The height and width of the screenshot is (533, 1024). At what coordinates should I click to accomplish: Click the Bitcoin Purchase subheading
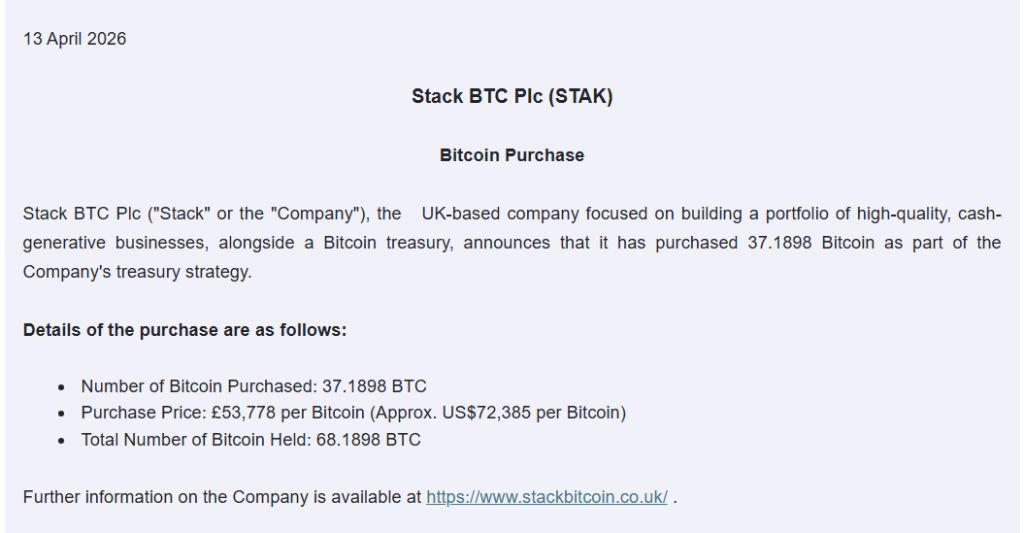point(511,156)
